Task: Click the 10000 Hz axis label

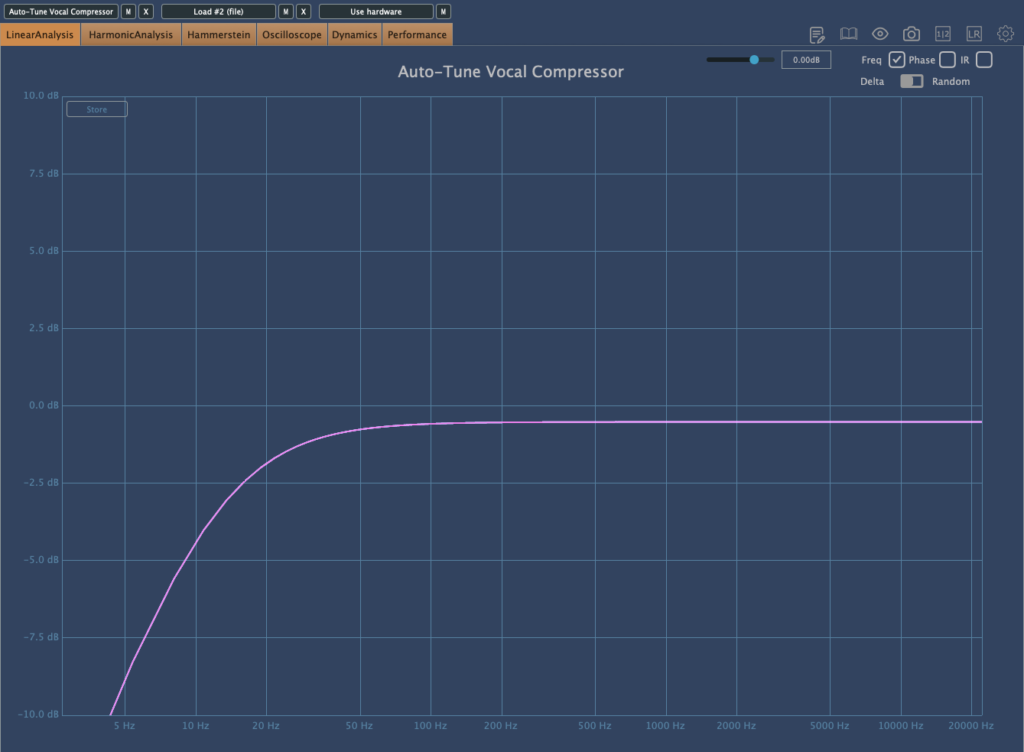Action: pos(901,726)
